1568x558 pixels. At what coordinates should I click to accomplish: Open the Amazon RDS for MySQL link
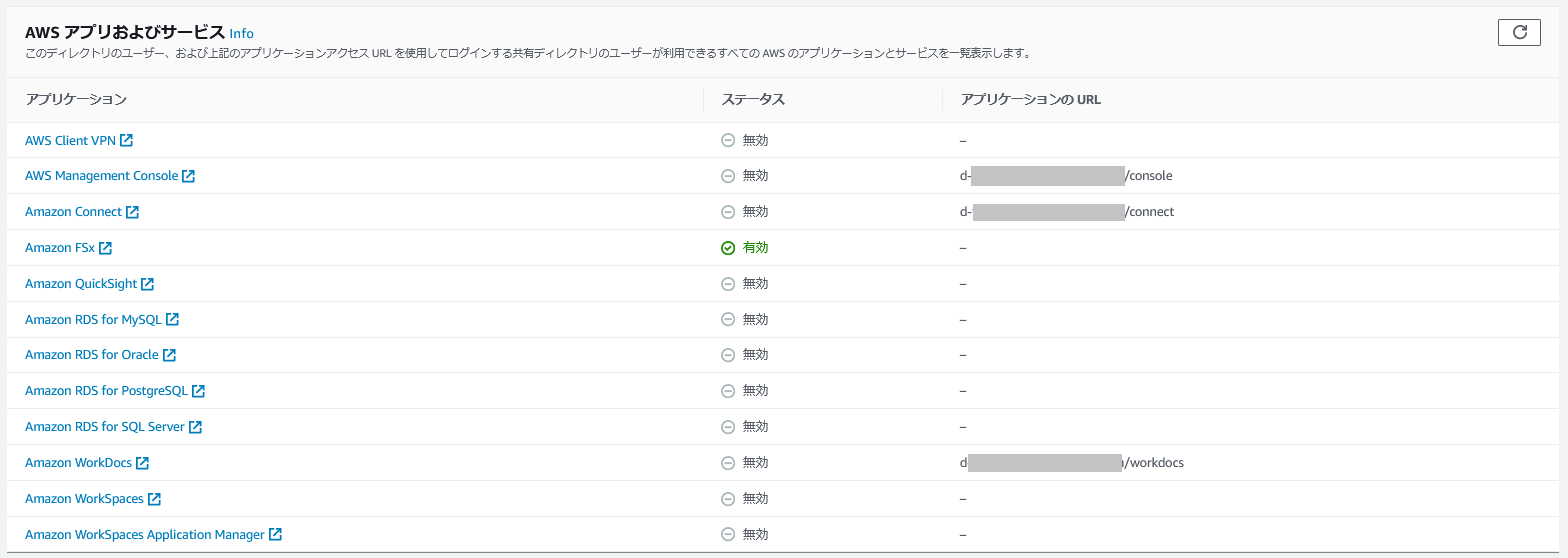tap(102, 320)
